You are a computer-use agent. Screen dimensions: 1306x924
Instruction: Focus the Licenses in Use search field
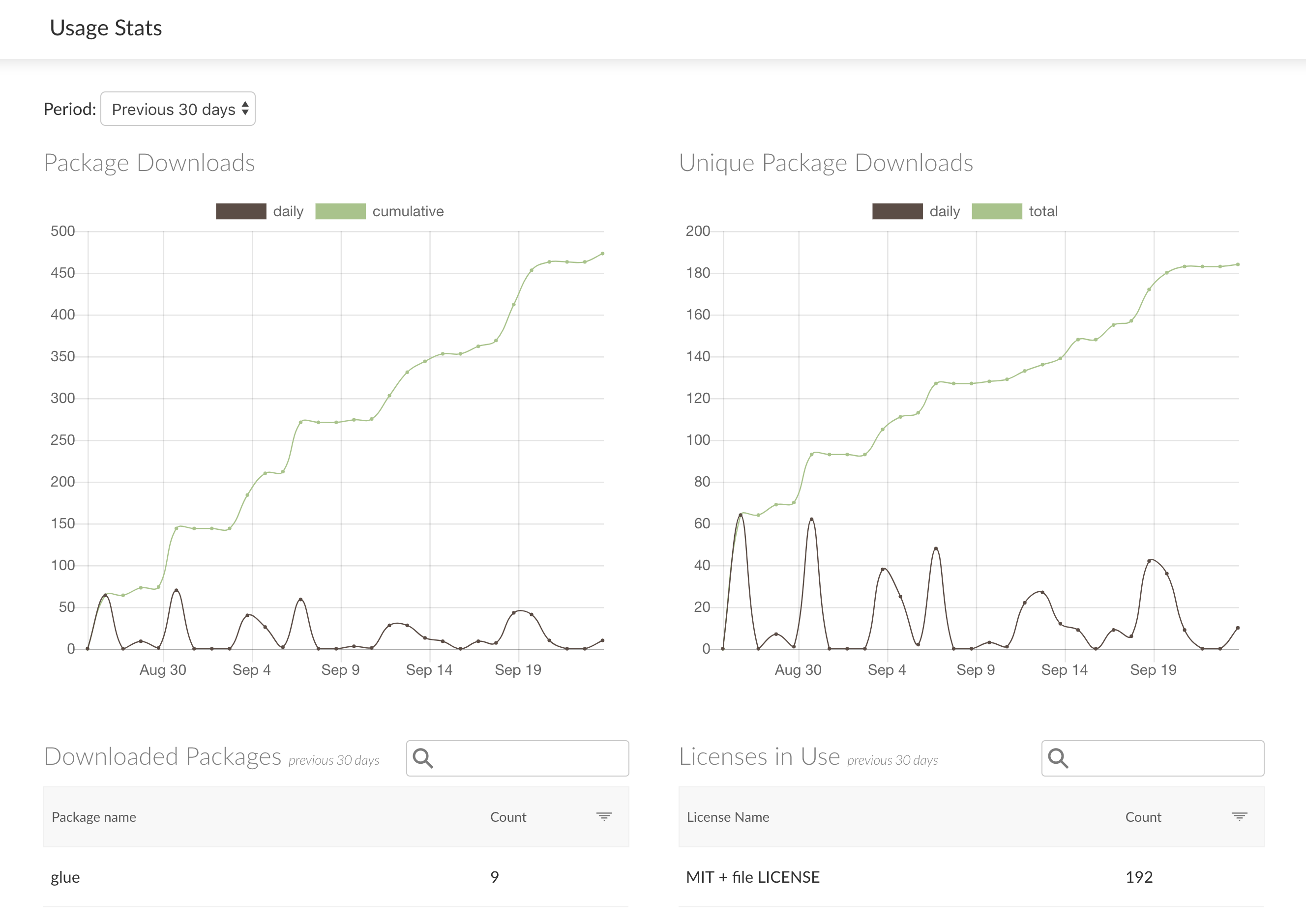tap(1164, 758)
